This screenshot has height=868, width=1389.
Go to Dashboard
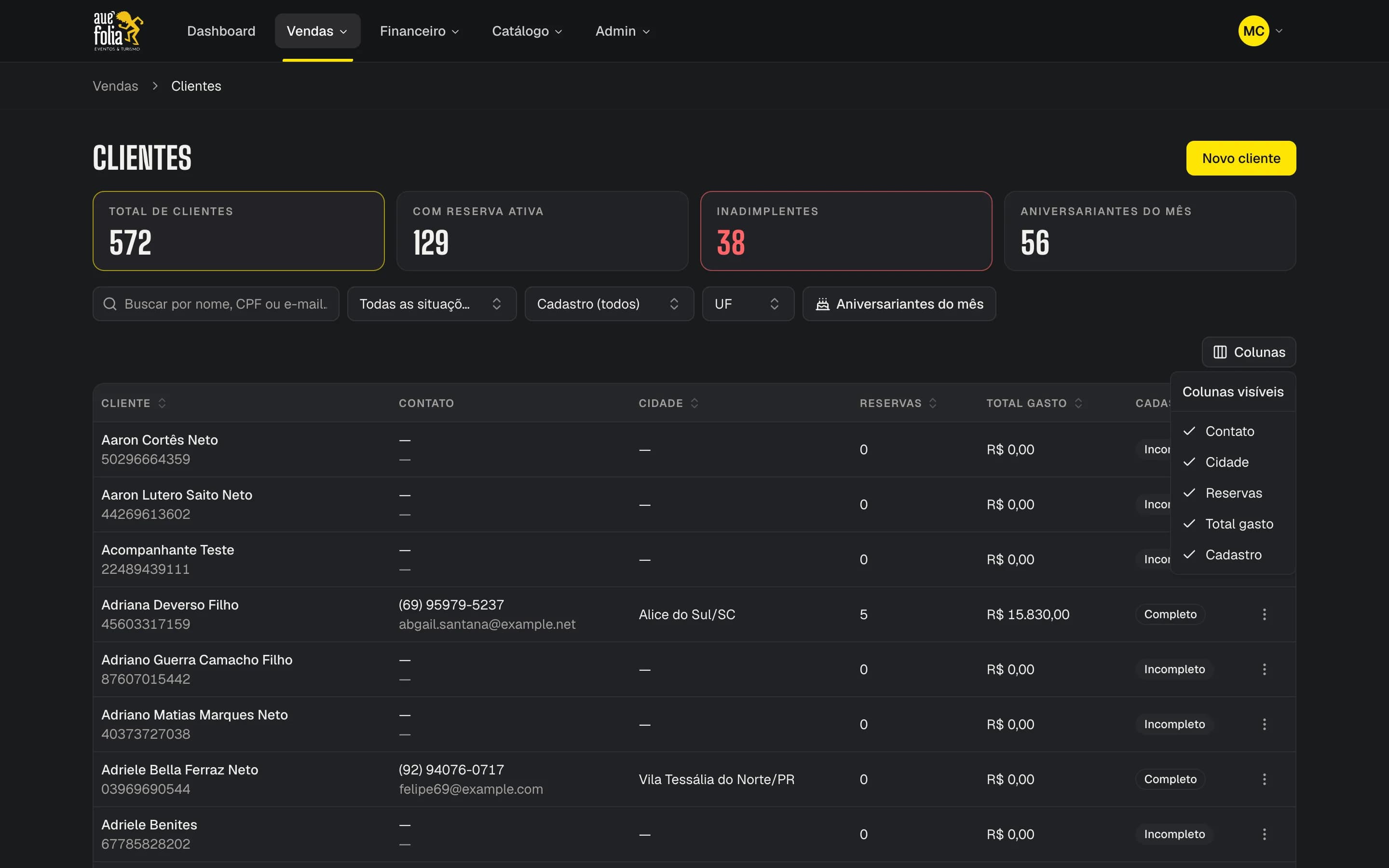coord(221,31)
